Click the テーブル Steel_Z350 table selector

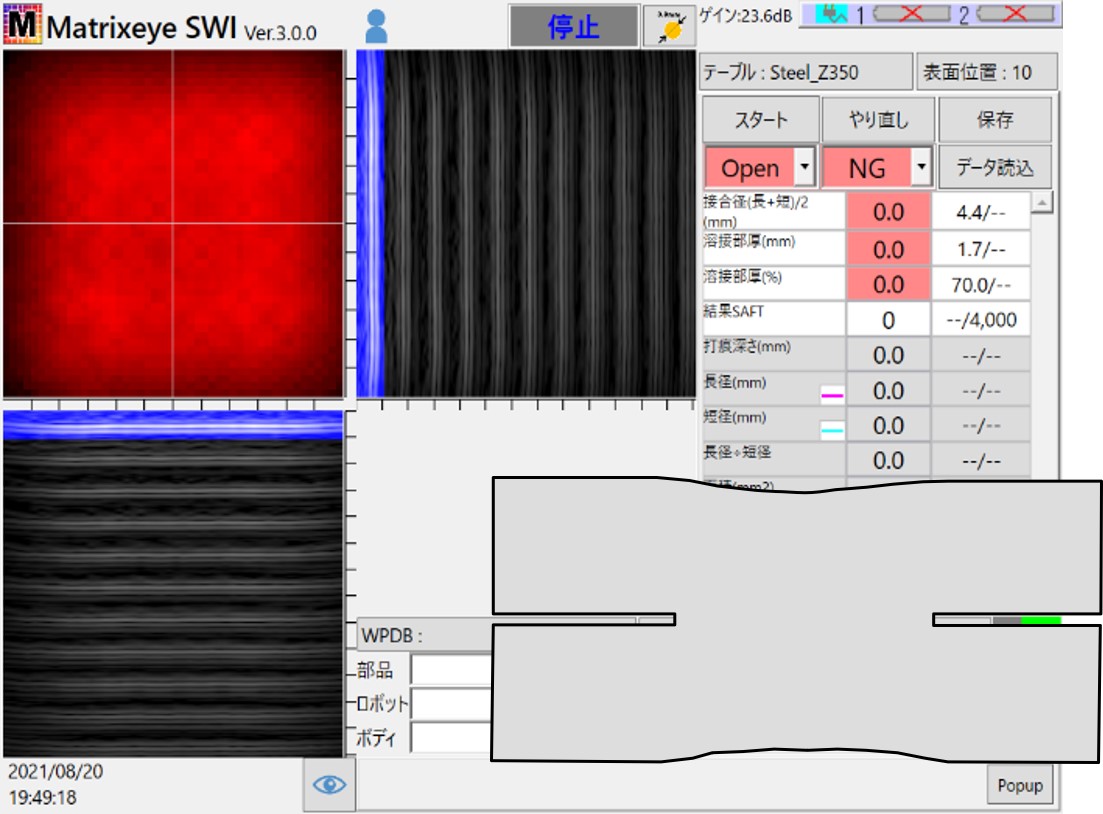click(x=806, y=72)
